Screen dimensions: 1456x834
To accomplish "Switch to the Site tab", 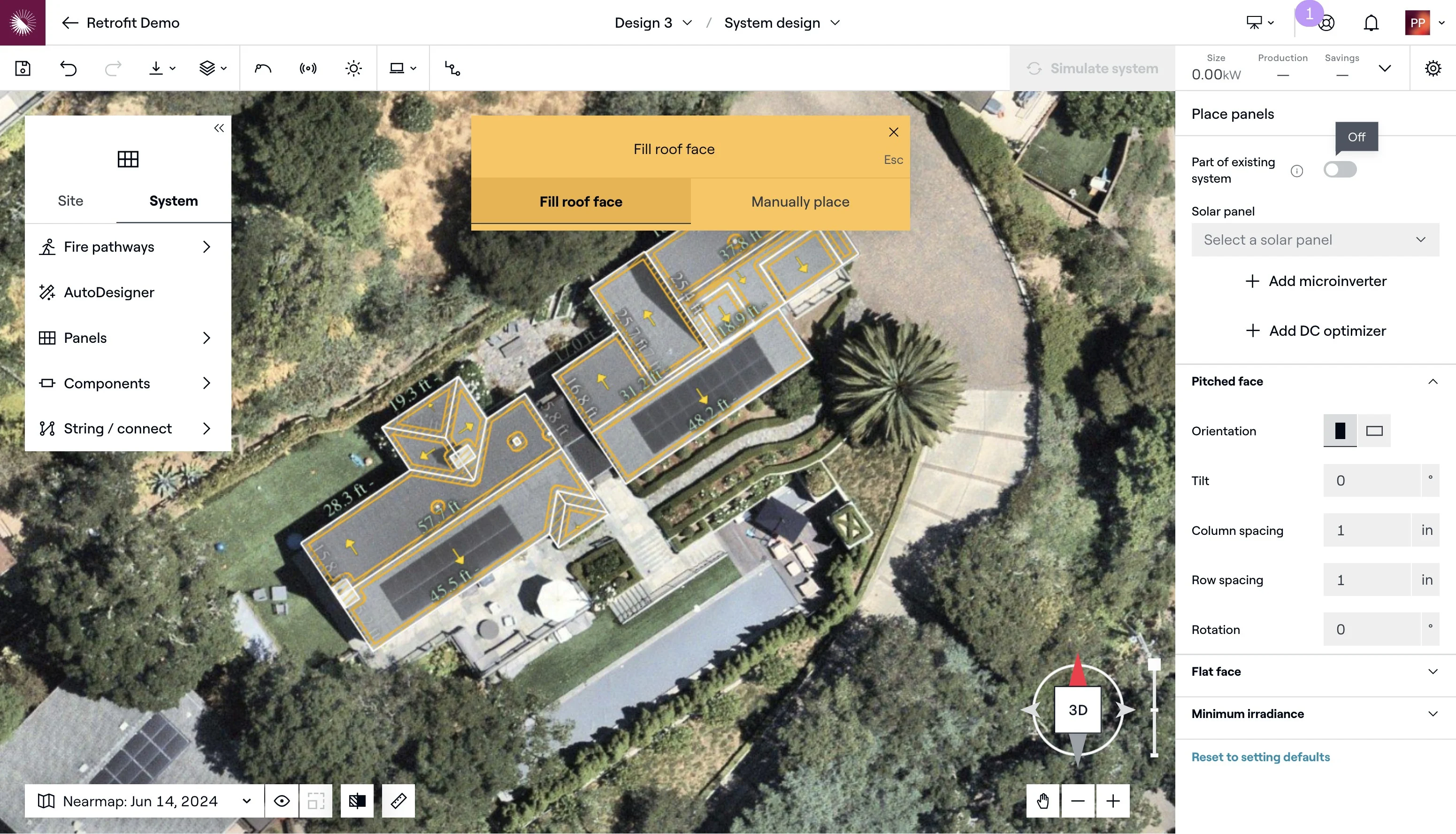I will click(x=70, y=201).
